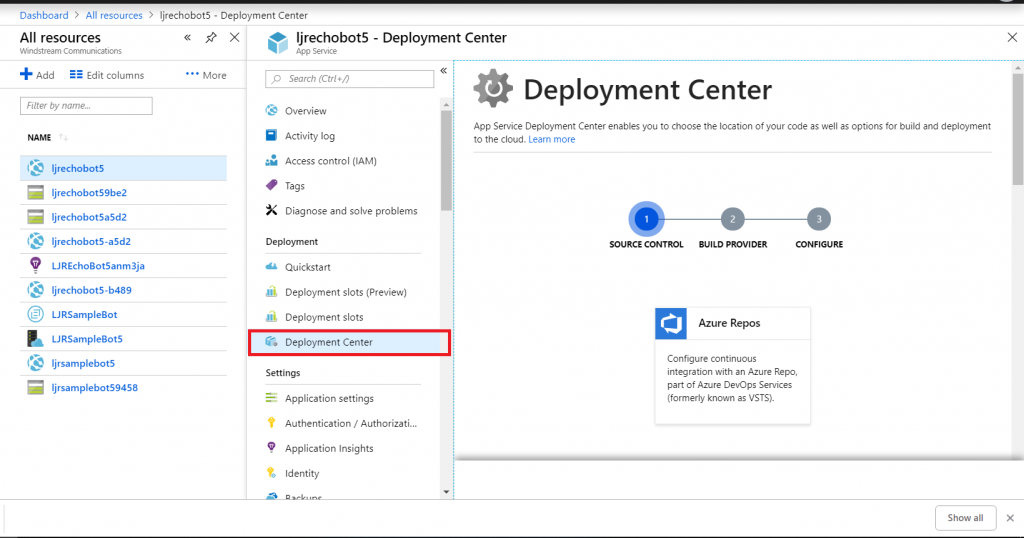Focus the Filter by name field
Screen dimensions: 1024x538
point(86,106)
